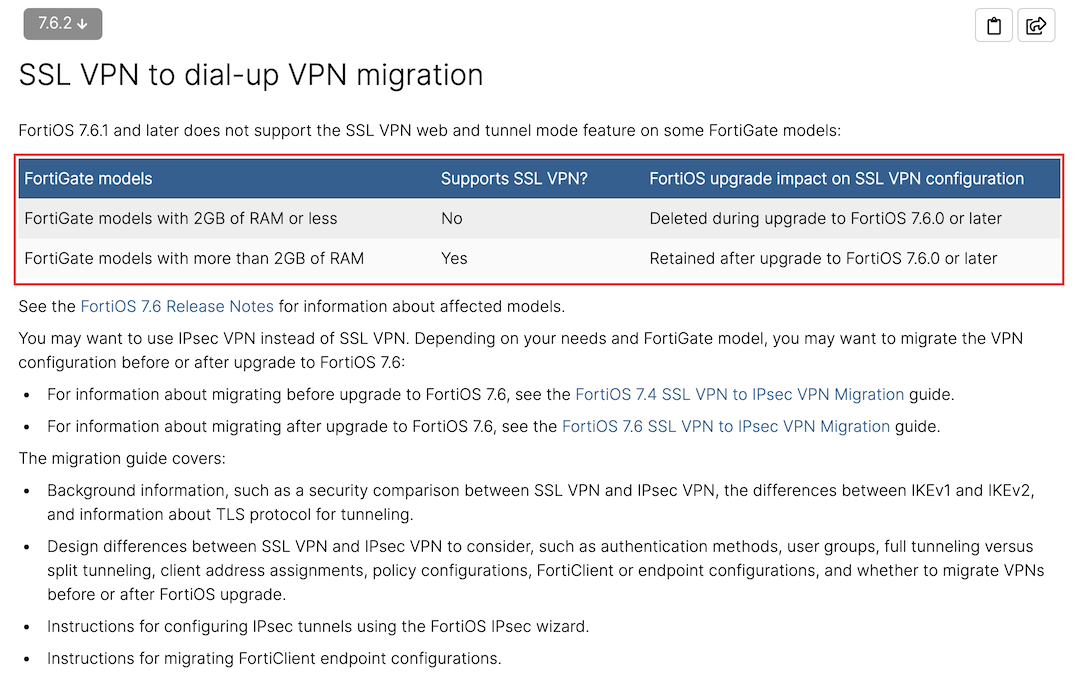Image resolution: width=1080 pixels, height=678 pixels.
Task: Click the 'No' table cell
Action: tap(452, 218)
